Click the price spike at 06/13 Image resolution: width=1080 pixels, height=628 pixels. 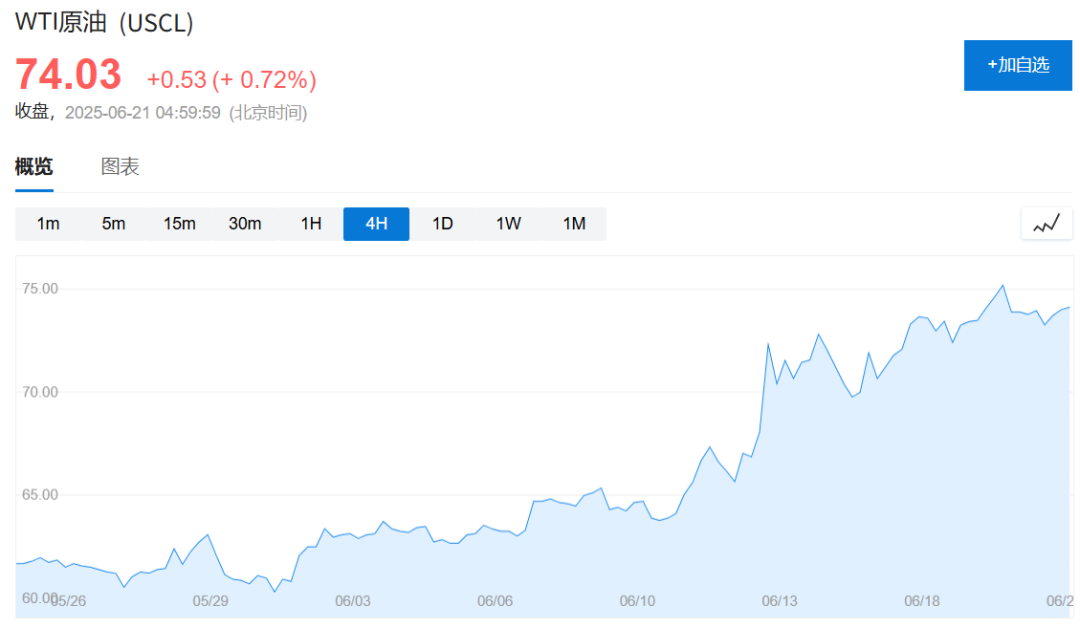click(768, 344)
